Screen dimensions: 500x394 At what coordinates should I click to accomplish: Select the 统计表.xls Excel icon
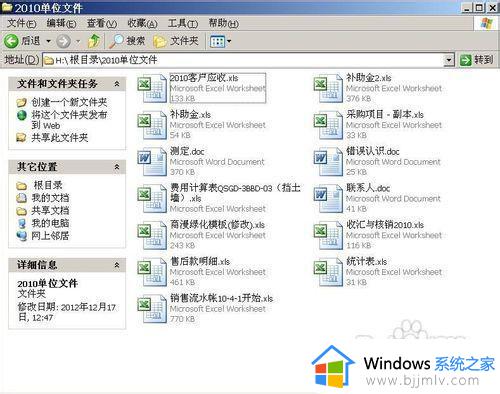tap(328, 272)
